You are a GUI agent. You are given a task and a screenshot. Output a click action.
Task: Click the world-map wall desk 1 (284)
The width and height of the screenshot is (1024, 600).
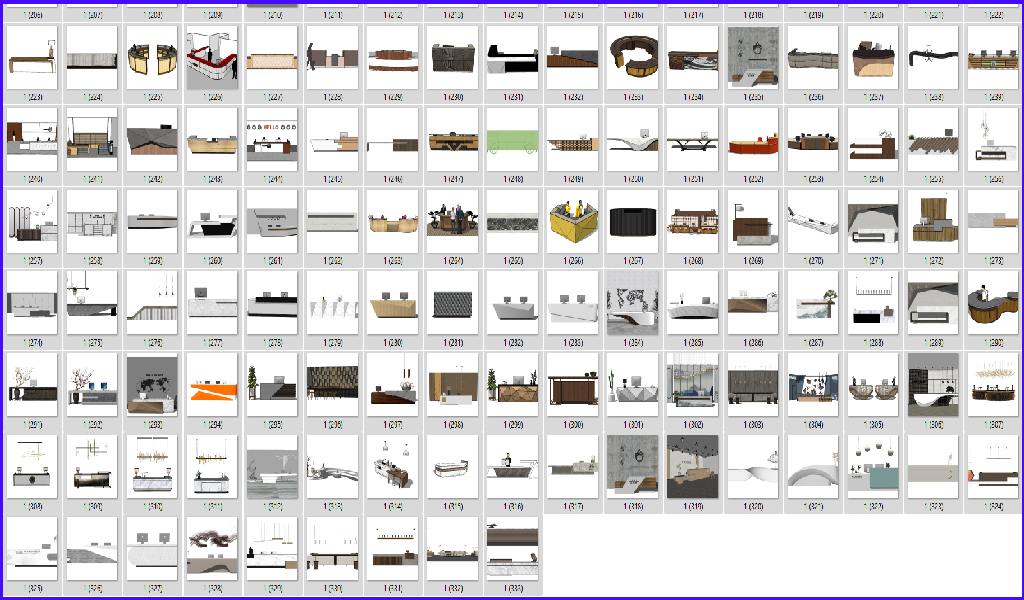point(631,303)
